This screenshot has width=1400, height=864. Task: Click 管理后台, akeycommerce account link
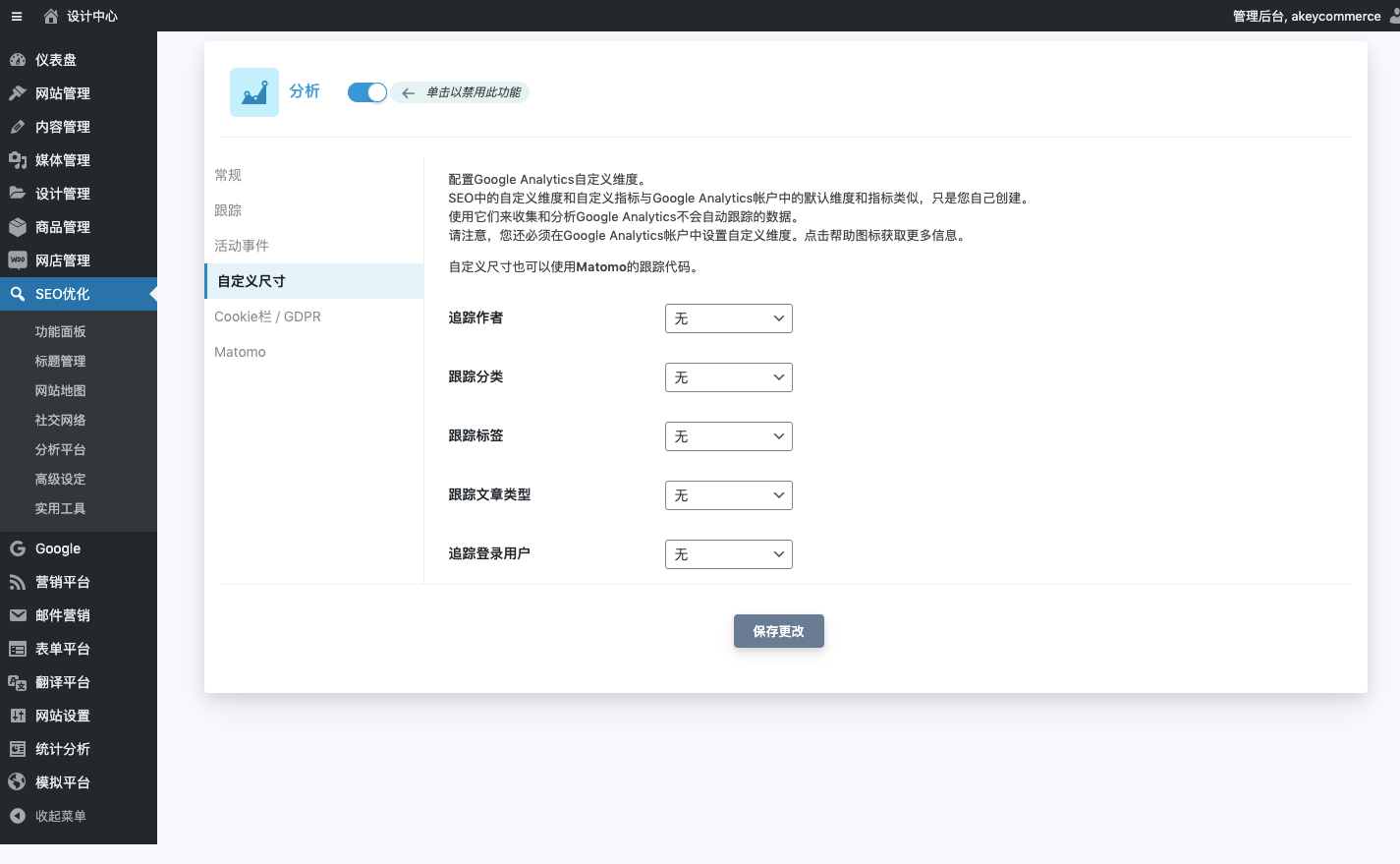[1307, 16]
